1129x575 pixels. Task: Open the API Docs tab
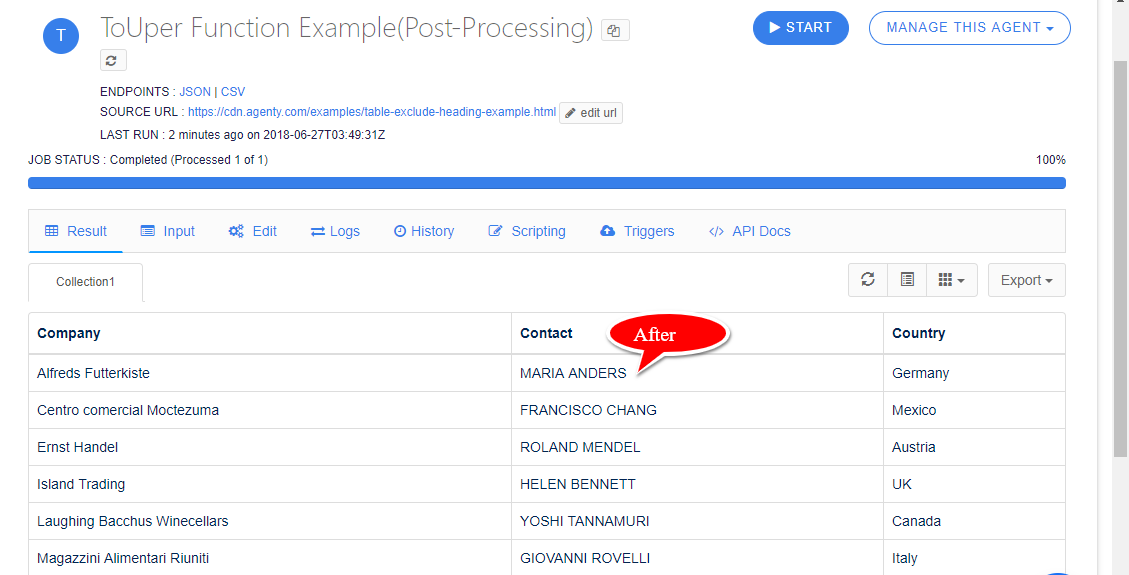tap(750, 231)
